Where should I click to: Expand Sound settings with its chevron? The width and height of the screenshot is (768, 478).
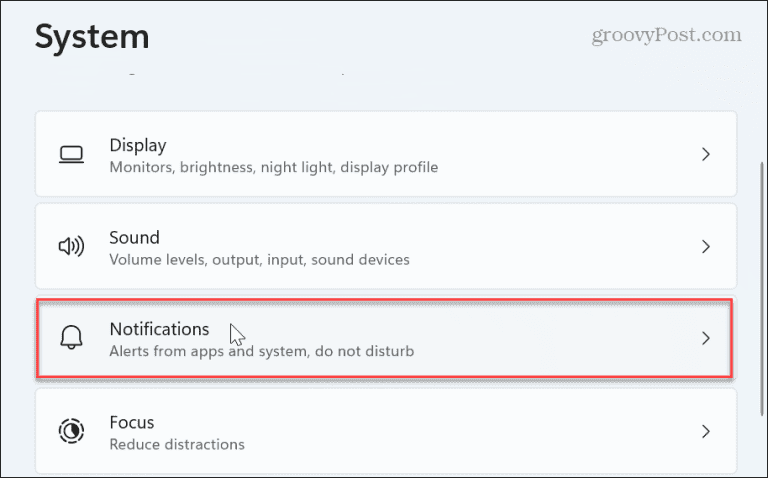[706, 246]
